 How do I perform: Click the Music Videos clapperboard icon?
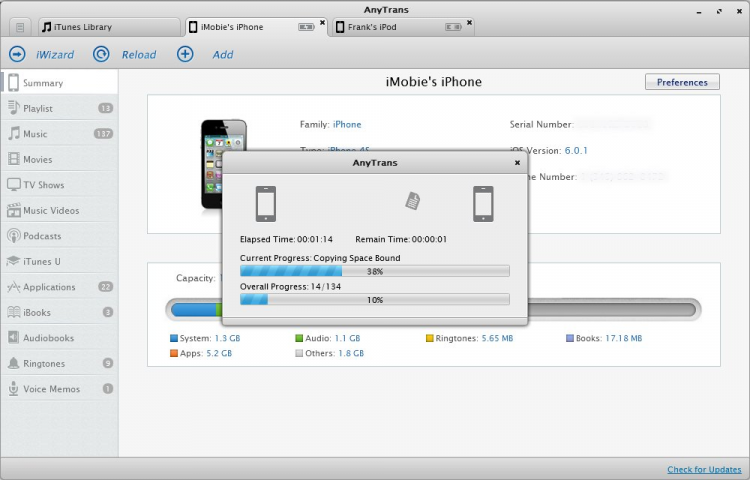(x=13, y=210)
